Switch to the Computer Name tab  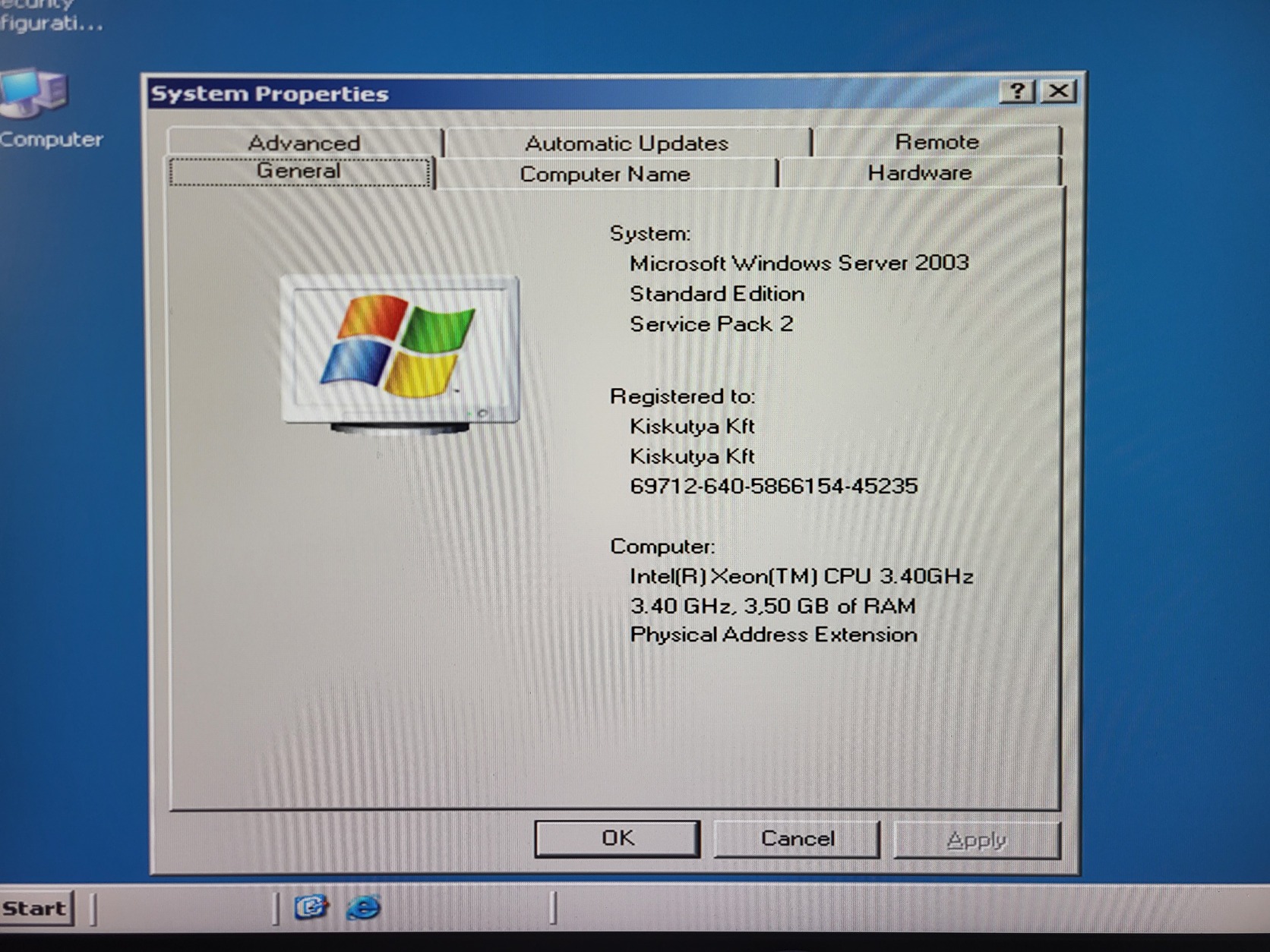605,174
